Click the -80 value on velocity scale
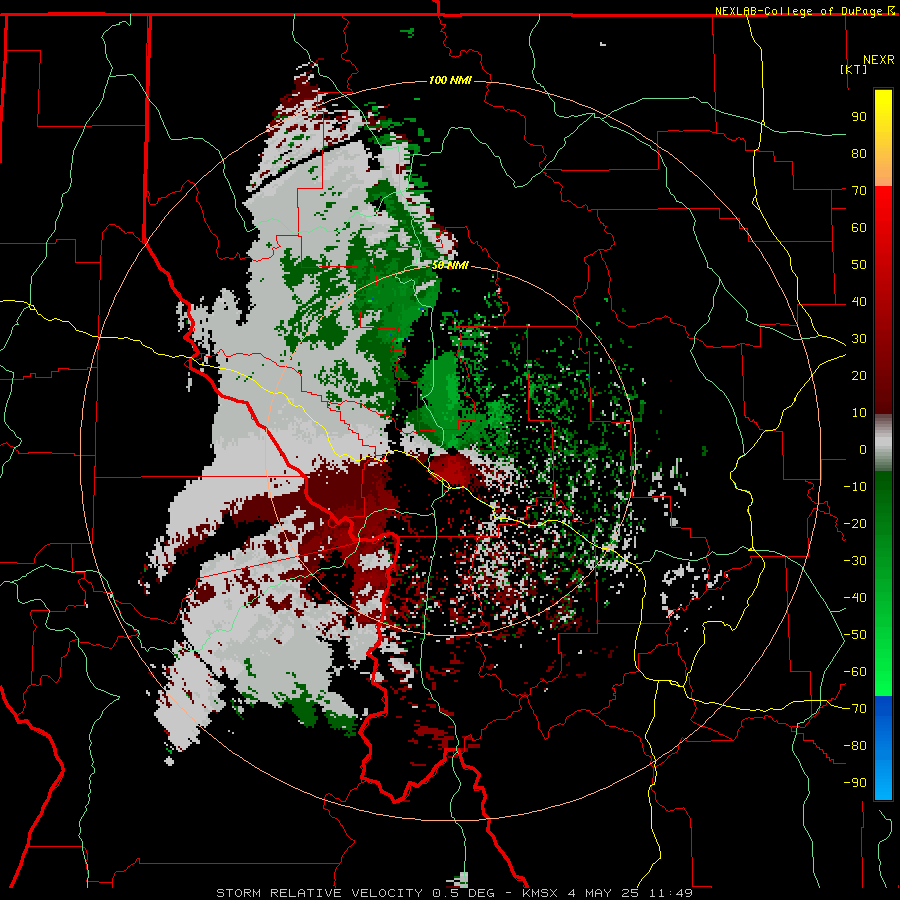The image size is (900, 900). click(x=855, y=746)
